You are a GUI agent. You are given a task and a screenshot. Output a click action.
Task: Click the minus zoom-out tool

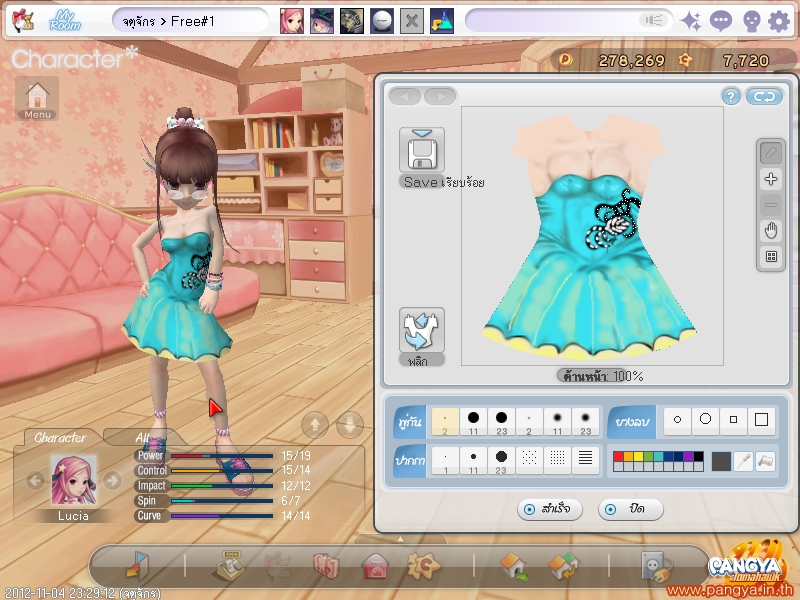[x=771, y=205]
